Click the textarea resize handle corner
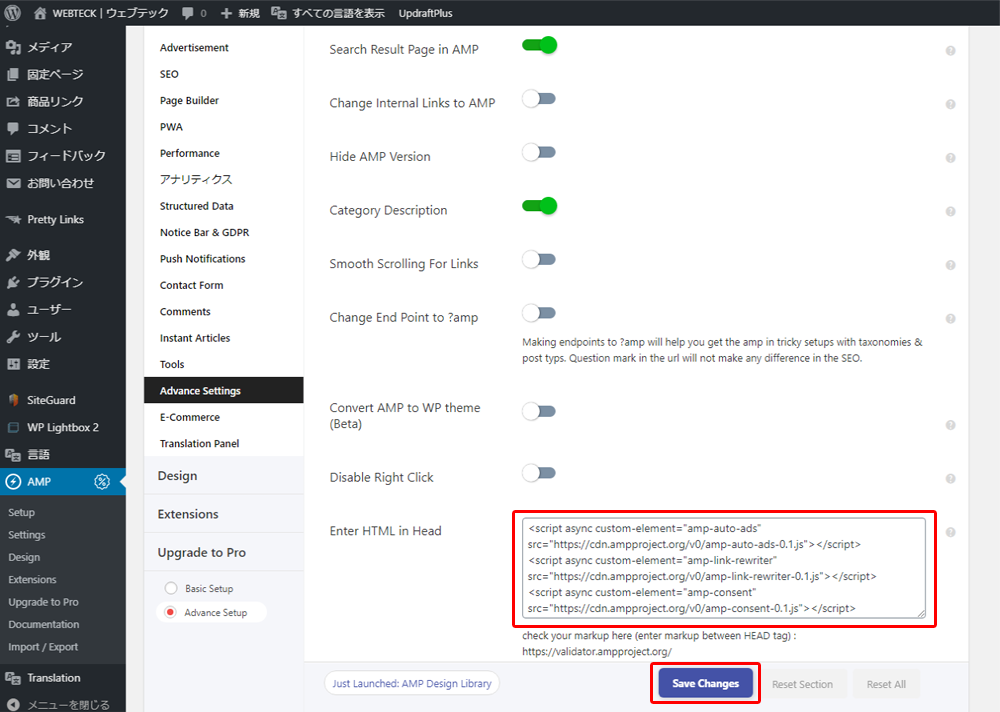The width and height of the screenshot is (1000, 712). (x=921, y=614)
